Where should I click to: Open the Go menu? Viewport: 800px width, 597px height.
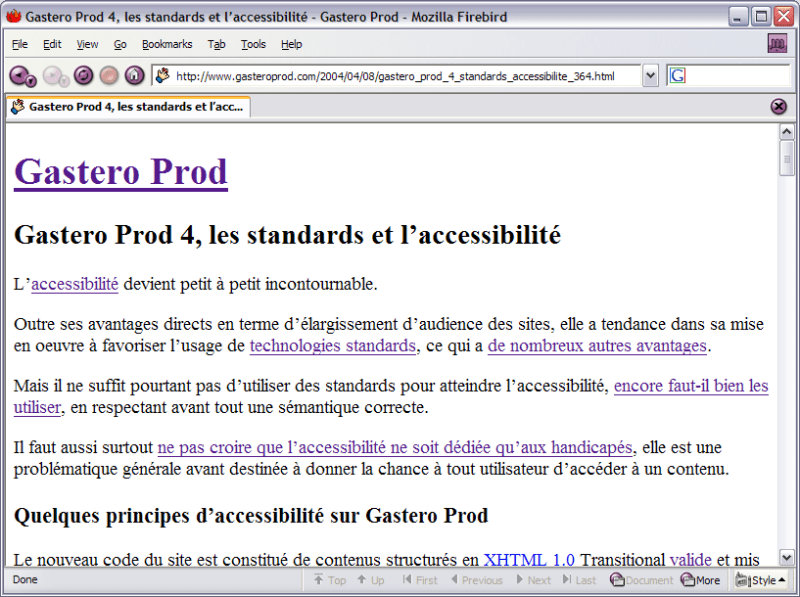pyautogui.click(x=120, y=44)
